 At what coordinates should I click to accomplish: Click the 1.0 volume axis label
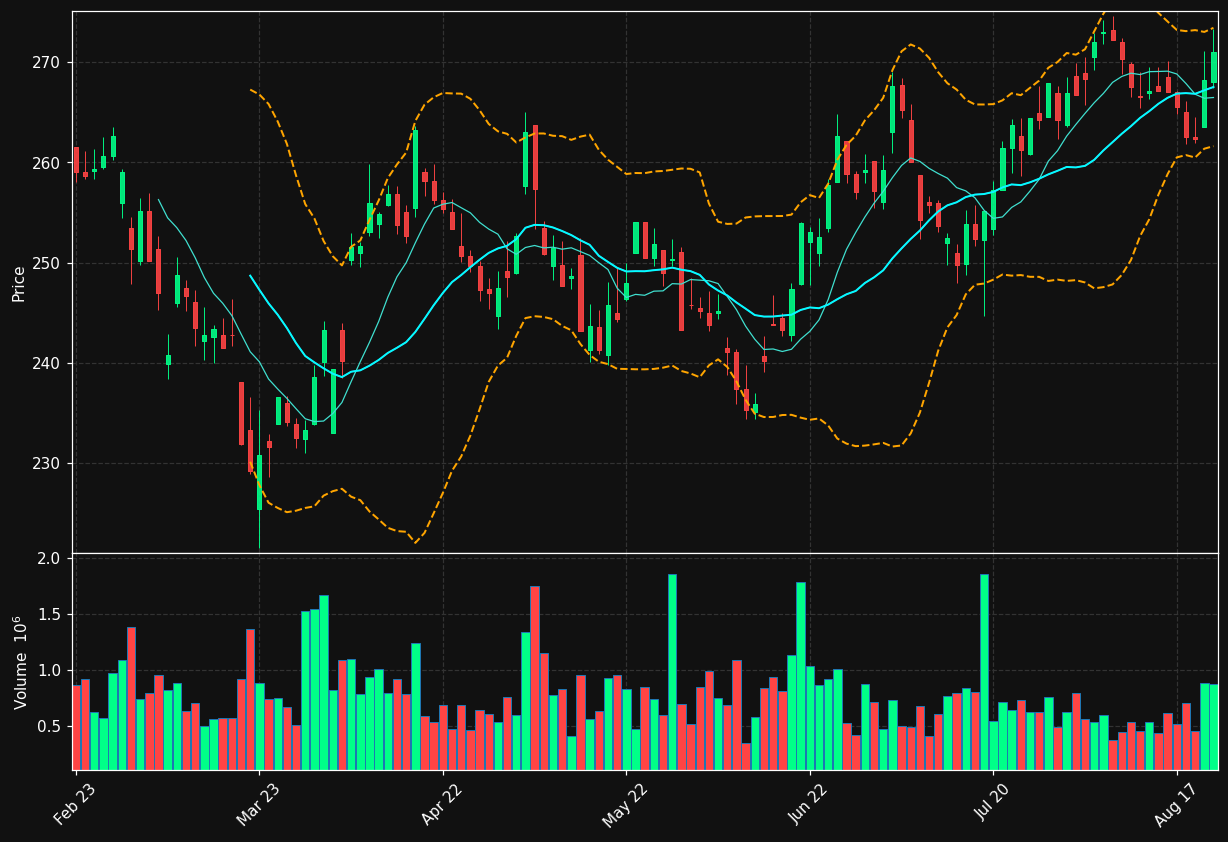pyautogui.click(x=50, y=670)
